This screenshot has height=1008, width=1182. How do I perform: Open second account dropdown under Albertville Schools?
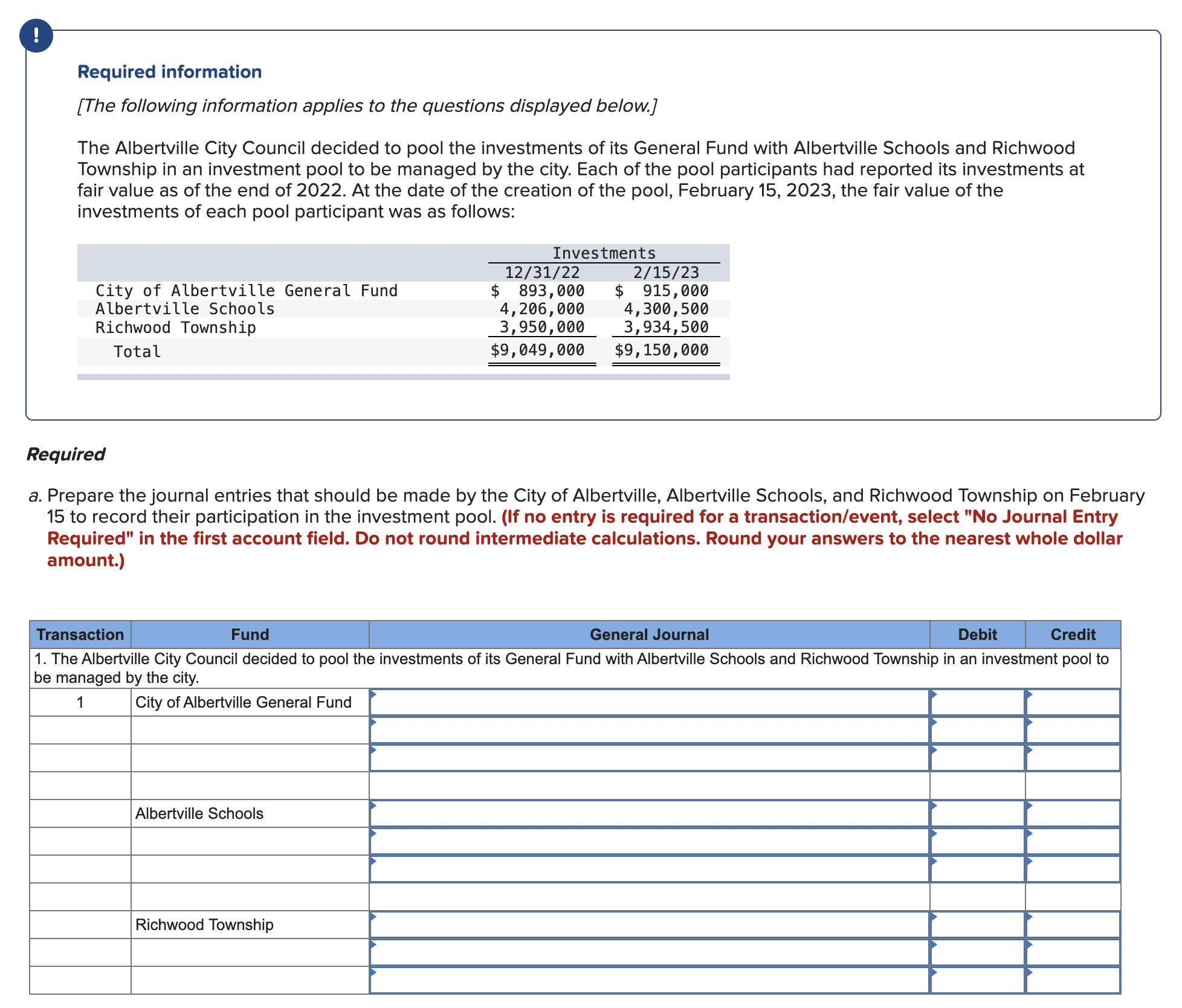[649, 841]
